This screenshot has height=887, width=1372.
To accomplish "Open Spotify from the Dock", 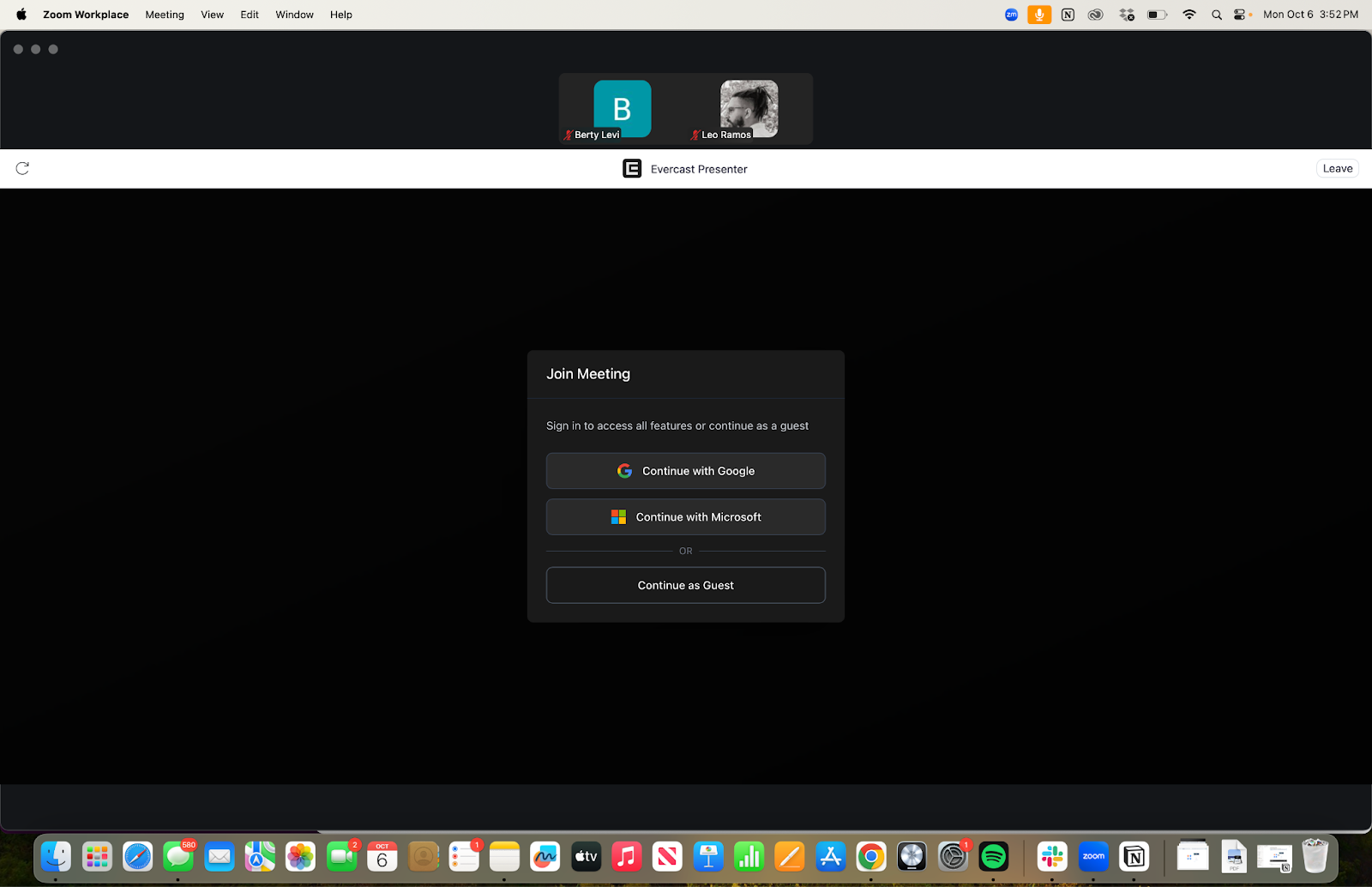I will 993,856.
